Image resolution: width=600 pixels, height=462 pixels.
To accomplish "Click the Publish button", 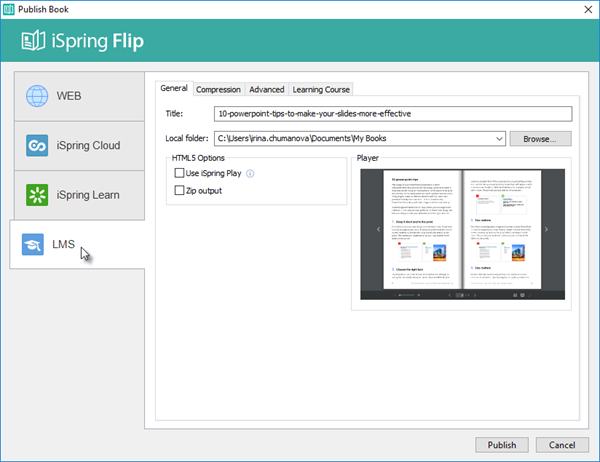I will [502, 445].
